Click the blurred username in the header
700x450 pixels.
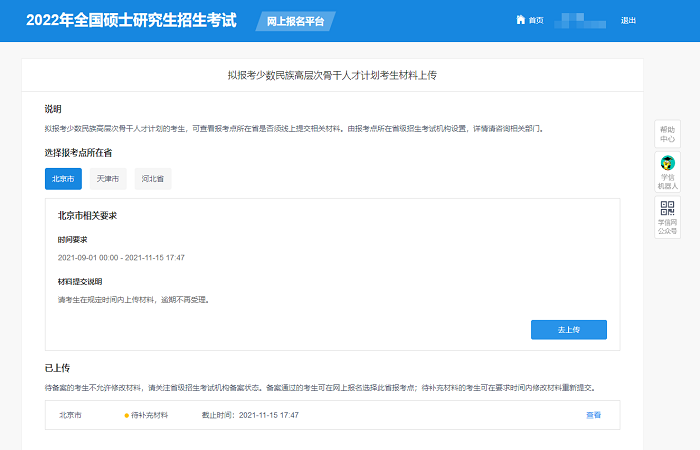(x=582, y=20)
